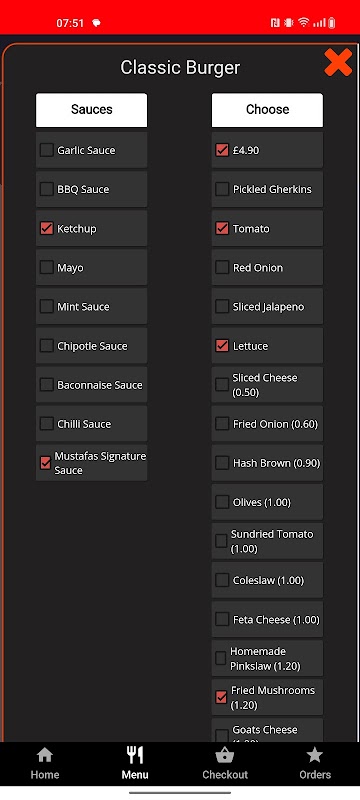Viewport: 360px width, 800px height.
Task: Select the Chipotle Sauce checkbox
Action: point(46,345)
